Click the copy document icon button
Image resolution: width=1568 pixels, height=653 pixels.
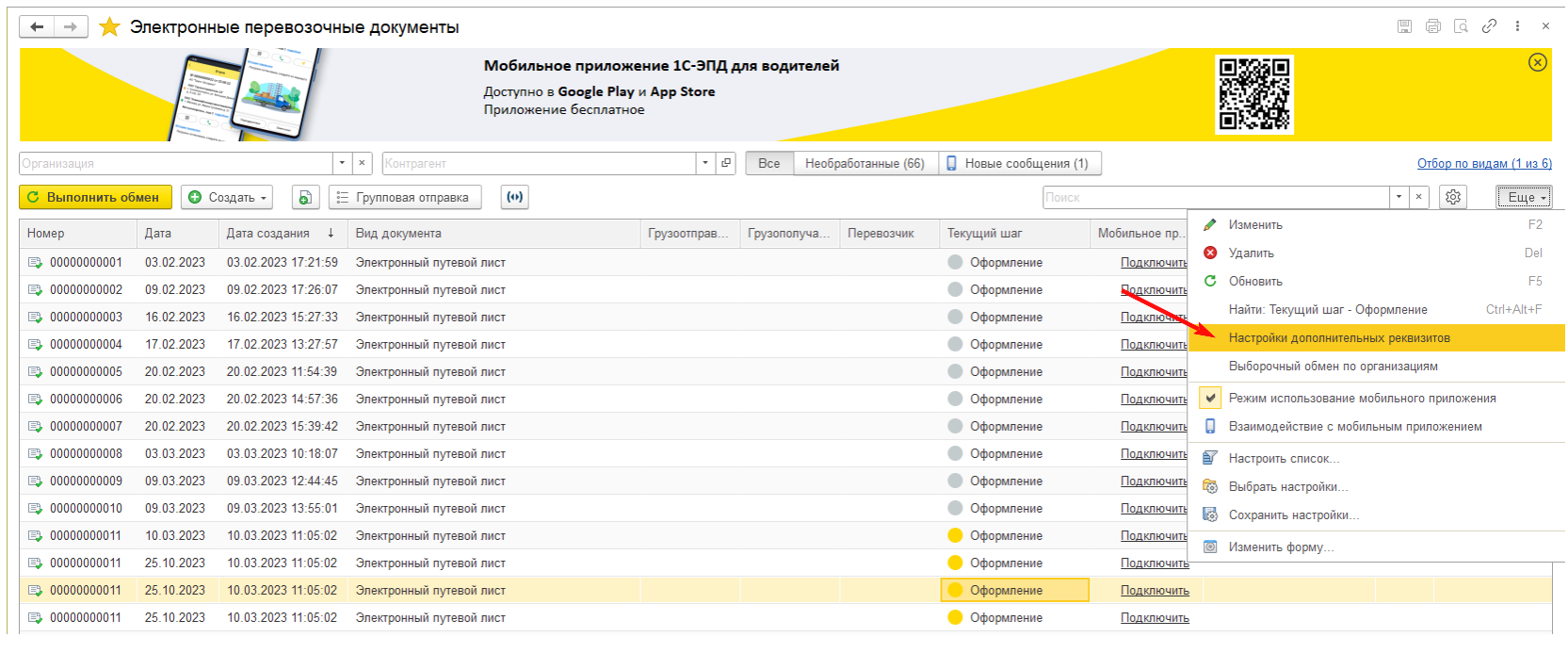coord(304,197)
